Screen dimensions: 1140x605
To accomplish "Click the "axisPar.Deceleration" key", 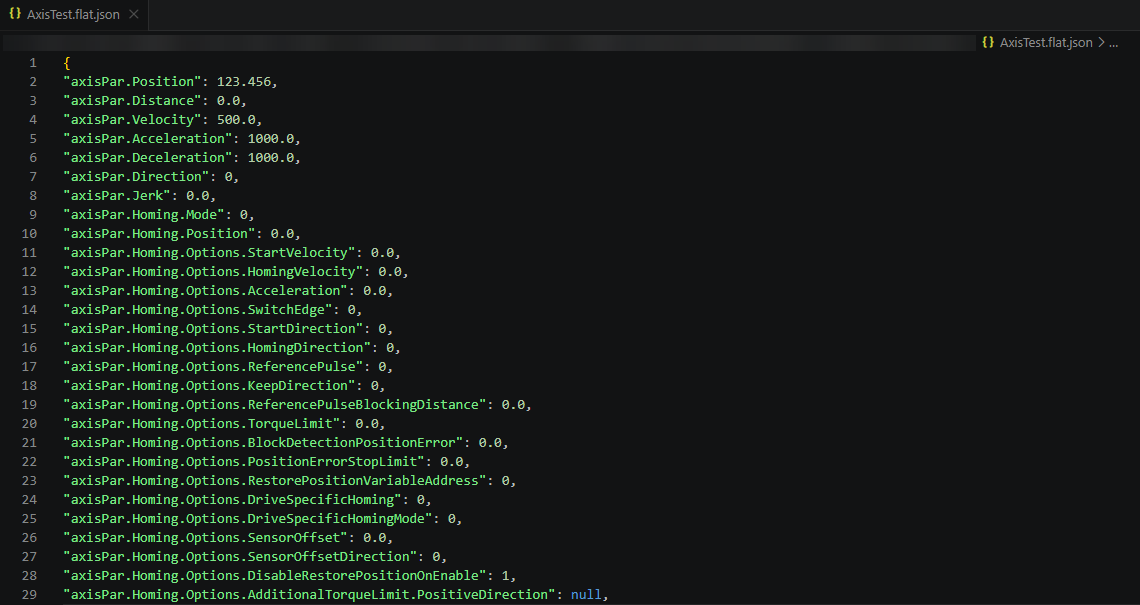I will [148, 157].
